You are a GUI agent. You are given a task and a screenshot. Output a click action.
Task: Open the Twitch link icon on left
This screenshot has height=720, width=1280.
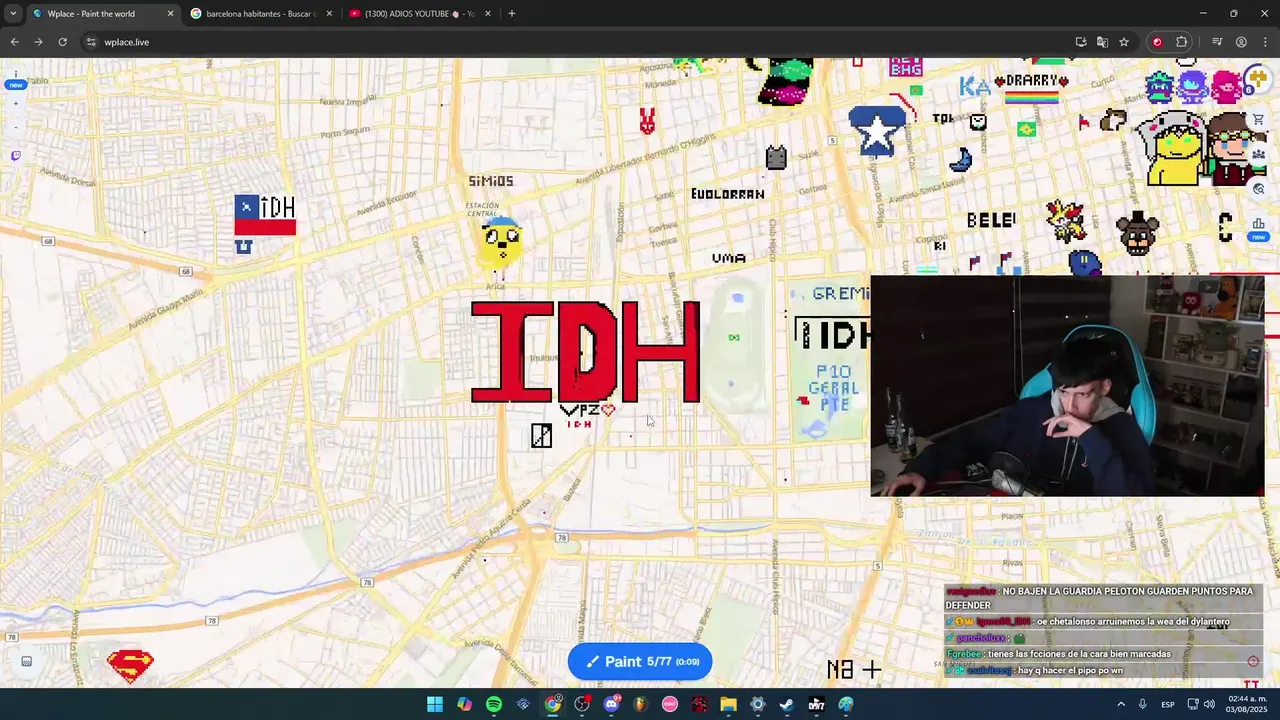coord(15,156)
